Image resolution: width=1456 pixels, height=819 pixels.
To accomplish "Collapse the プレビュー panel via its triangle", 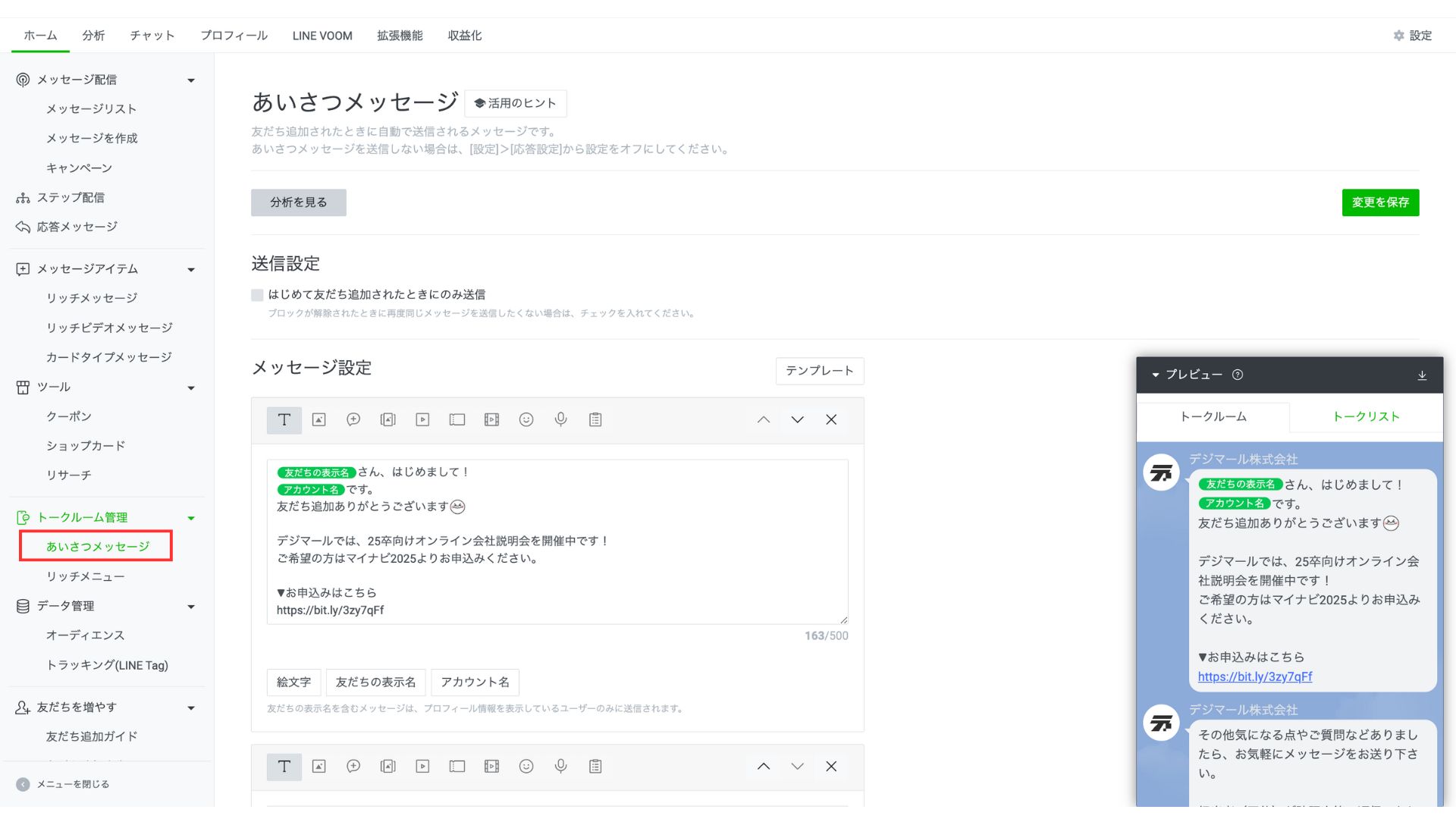I will [1156, 375].
